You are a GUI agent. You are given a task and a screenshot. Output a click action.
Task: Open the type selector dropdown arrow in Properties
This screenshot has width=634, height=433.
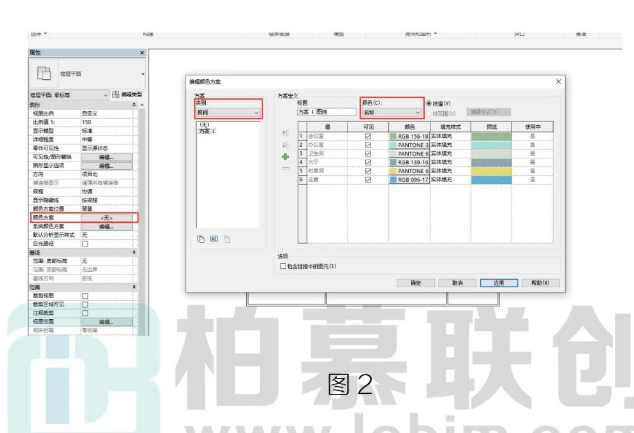(x=143, y=74)
